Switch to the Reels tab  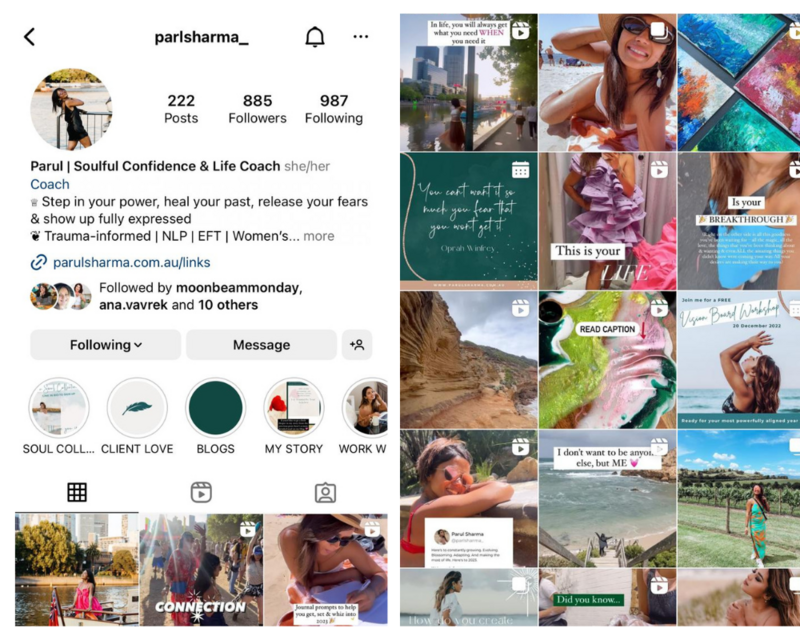click(201, 493)
